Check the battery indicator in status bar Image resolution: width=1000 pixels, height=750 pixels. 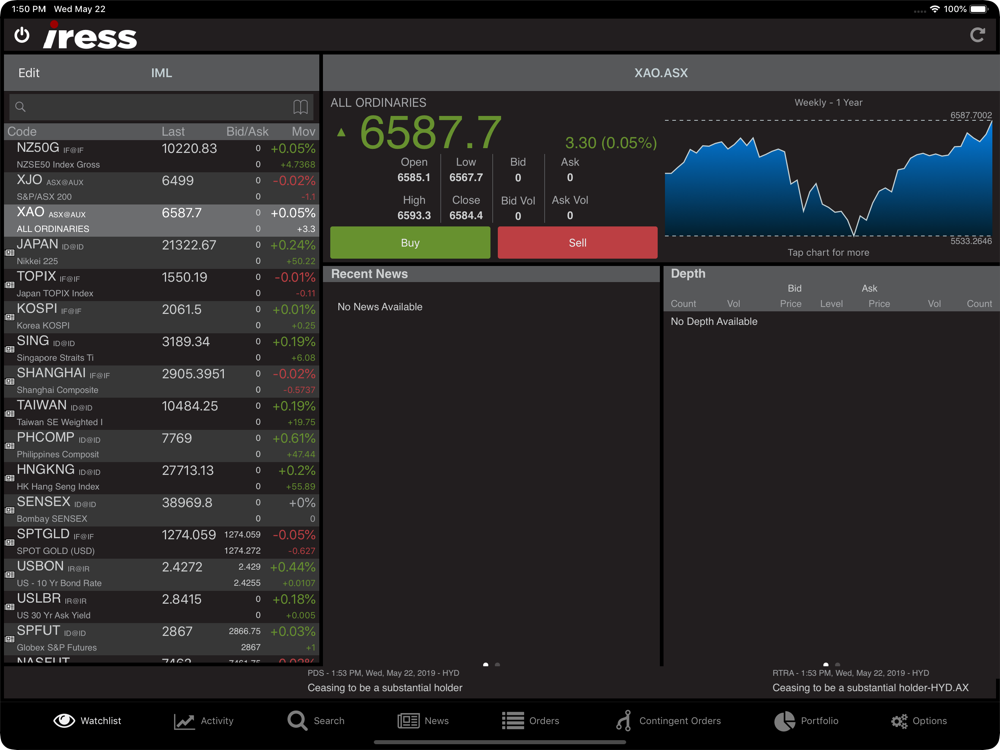pos(978,9)
